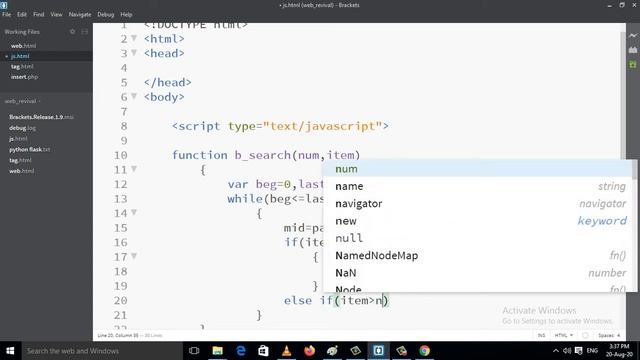Image resolution: width=640 pixels, height=360 pixels.
Task: Click the split view layout icon
Action: [84, 32]
